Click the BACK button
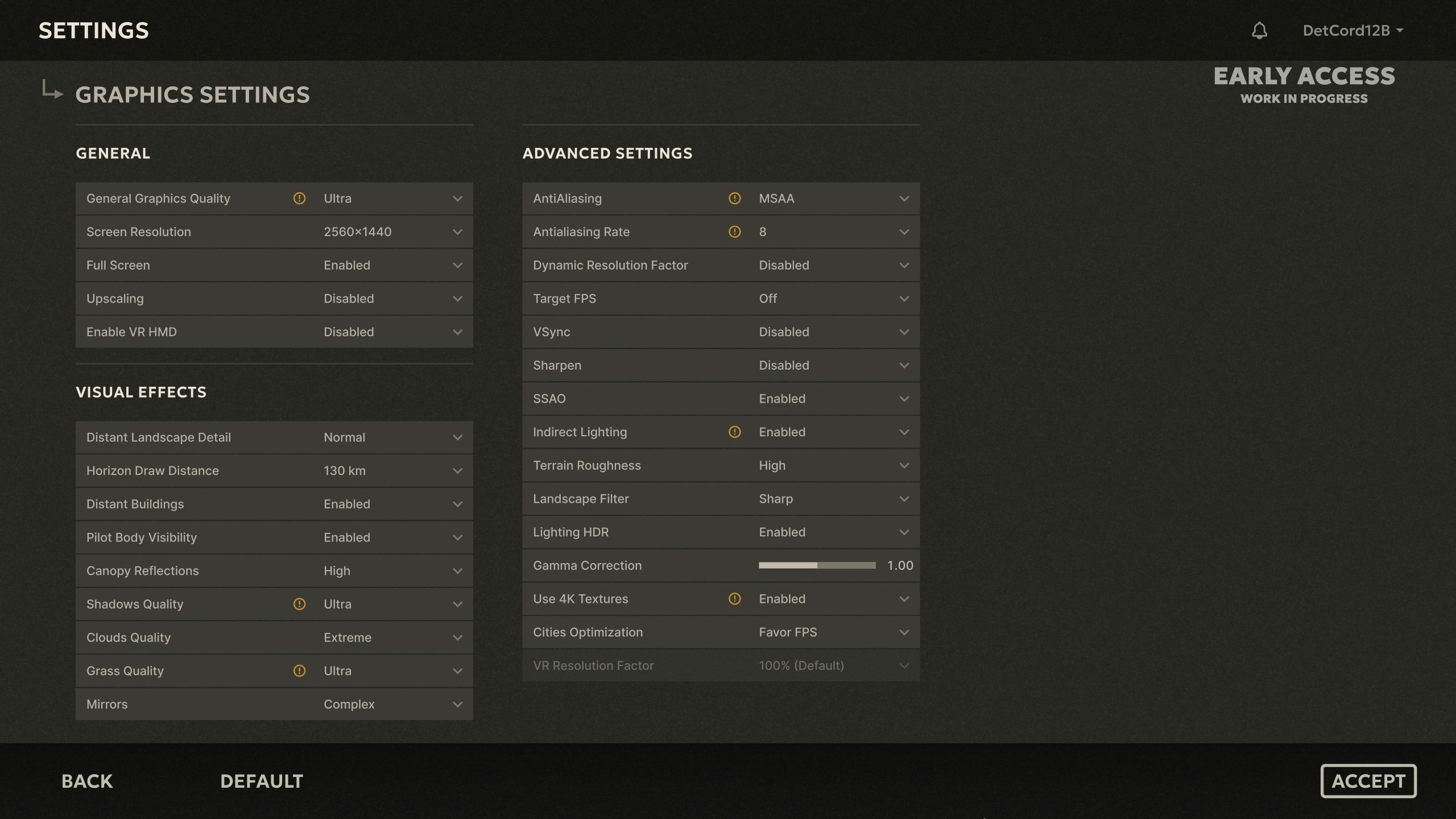The image size is (1456, 819). point(87,781)
